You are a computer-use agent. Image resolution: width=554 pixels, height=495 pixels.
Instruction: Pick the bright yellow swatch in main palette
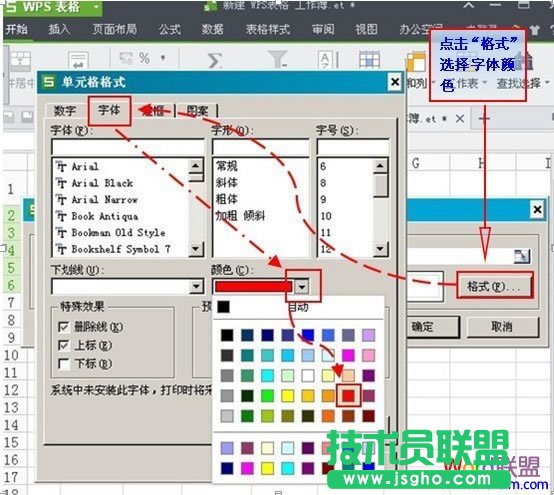click(288, 396)
